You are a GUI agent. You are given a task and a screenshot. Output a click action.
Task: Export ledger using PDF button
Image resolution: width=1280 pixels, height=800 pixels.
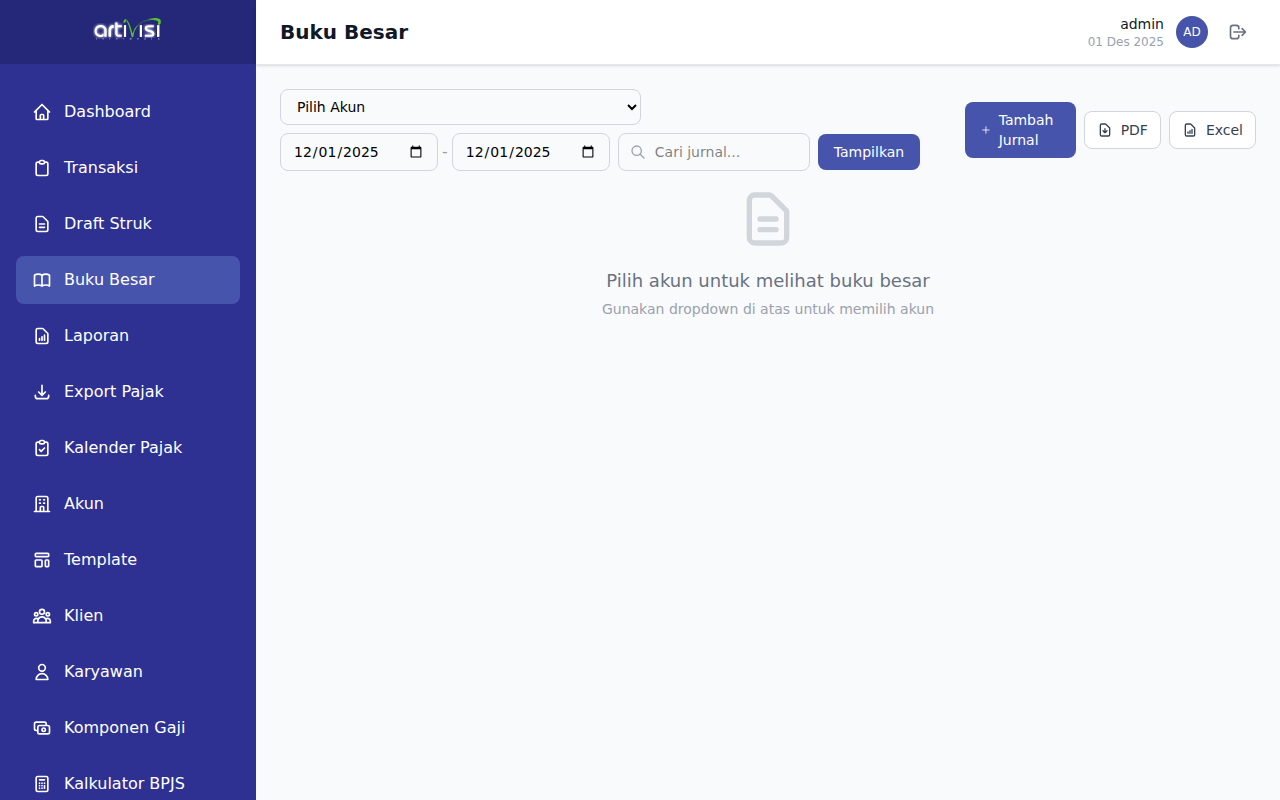1122,130
